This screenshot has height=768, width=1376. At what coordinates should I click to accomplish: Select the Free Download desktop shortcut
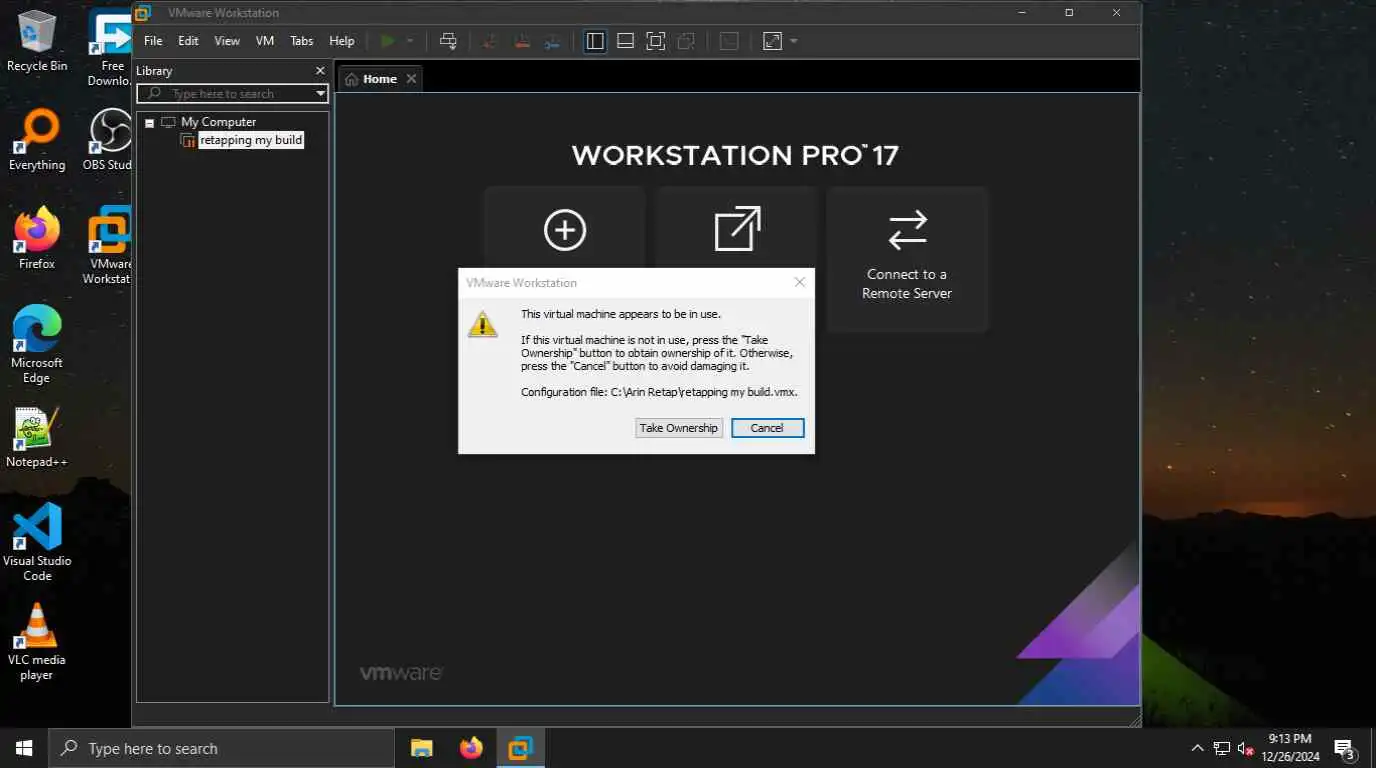click(108, 47)
